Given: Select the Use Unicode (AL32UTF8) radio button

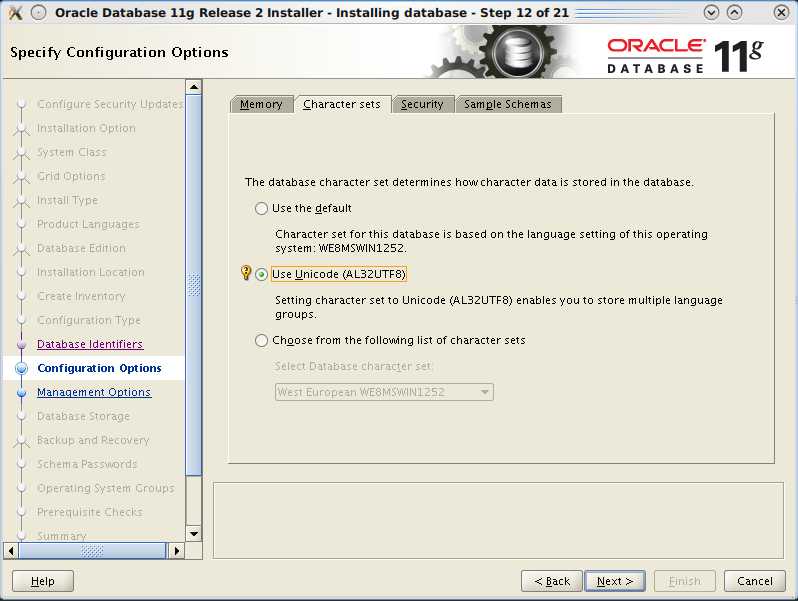Looking at the screenshot, I should point(261,274).
